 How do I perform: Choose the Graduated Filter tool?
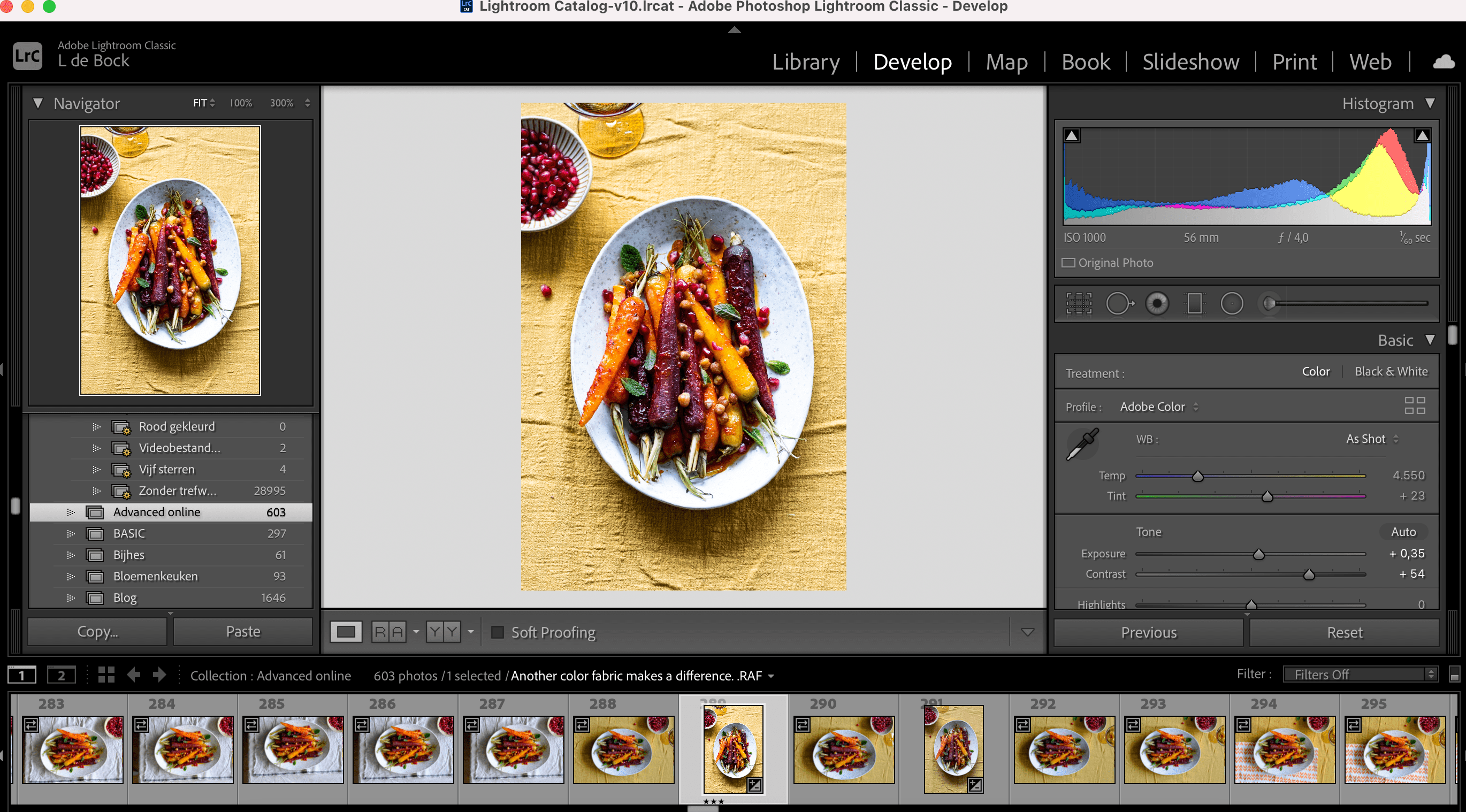tap(1194, 303)
